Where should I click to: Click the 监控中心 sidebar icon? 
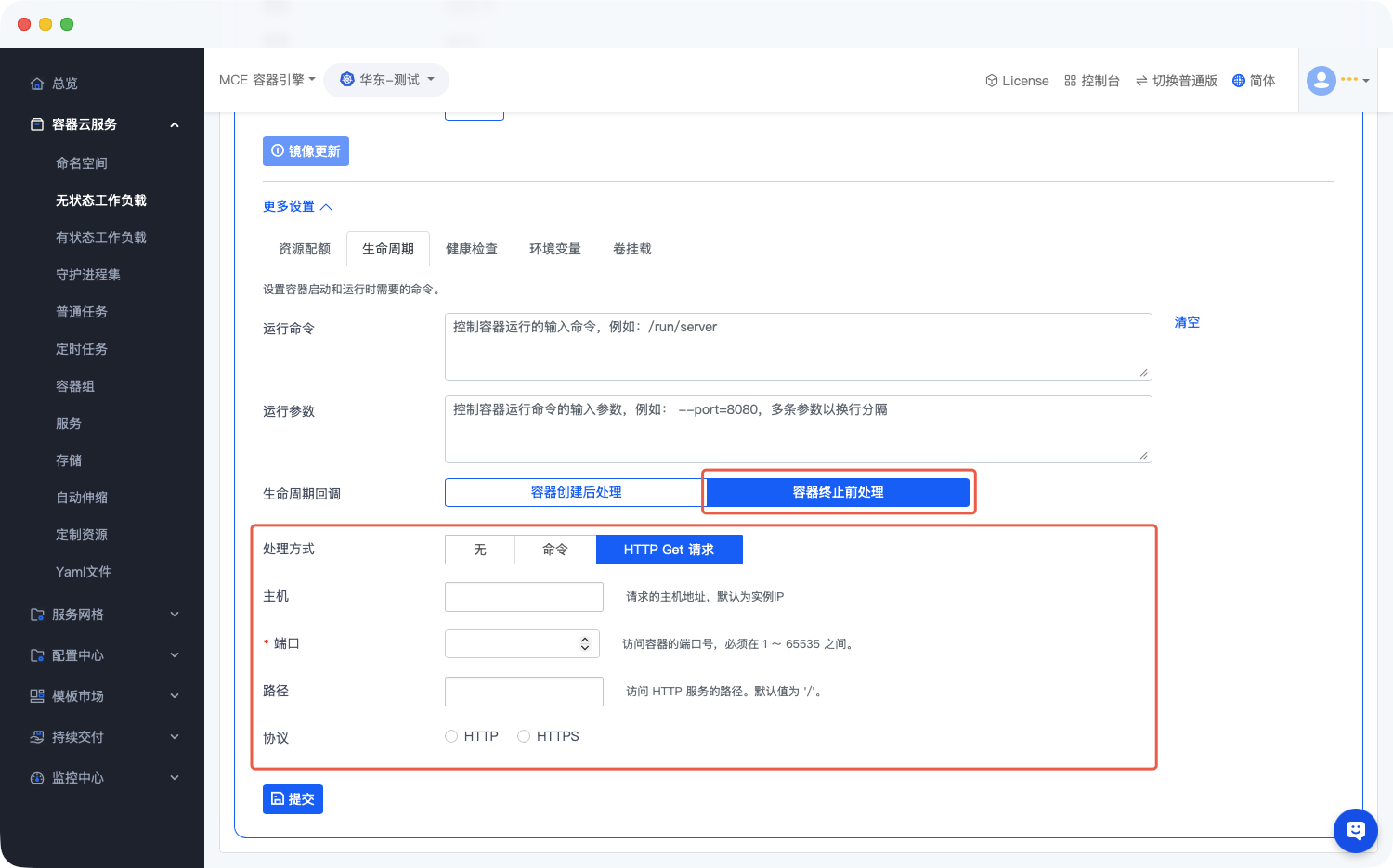click(37, 778)
